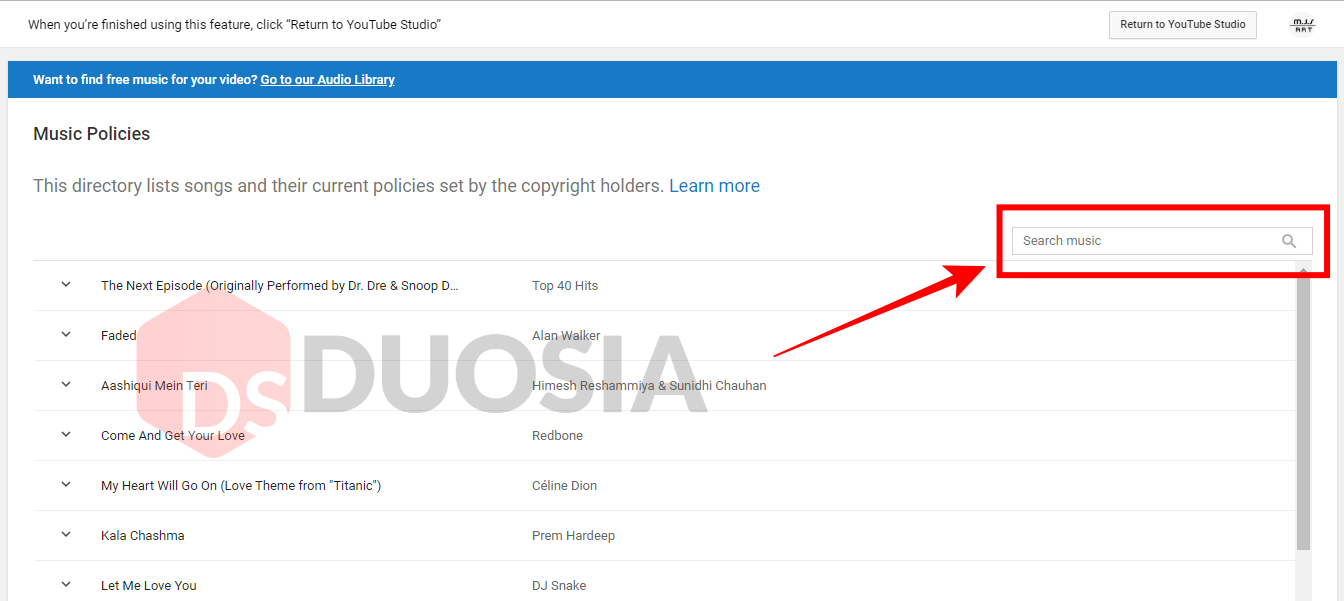Expand the Let Me Love You chevron

(x=66, y=585)
